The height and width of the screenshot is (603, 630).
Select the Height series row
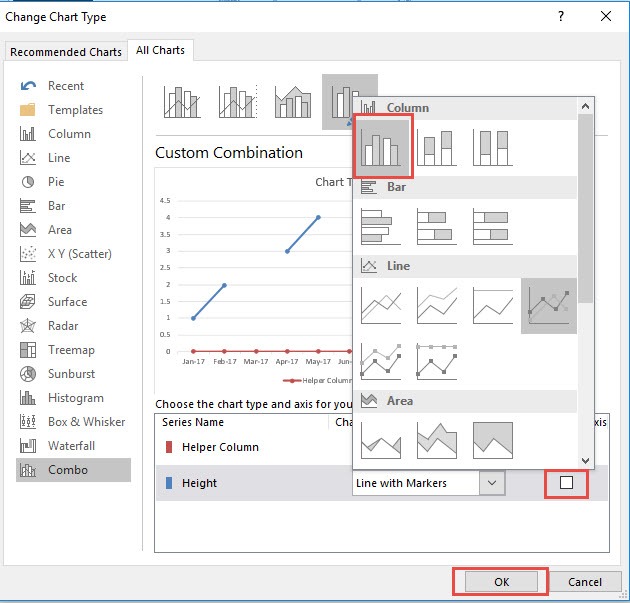[382, 483]
